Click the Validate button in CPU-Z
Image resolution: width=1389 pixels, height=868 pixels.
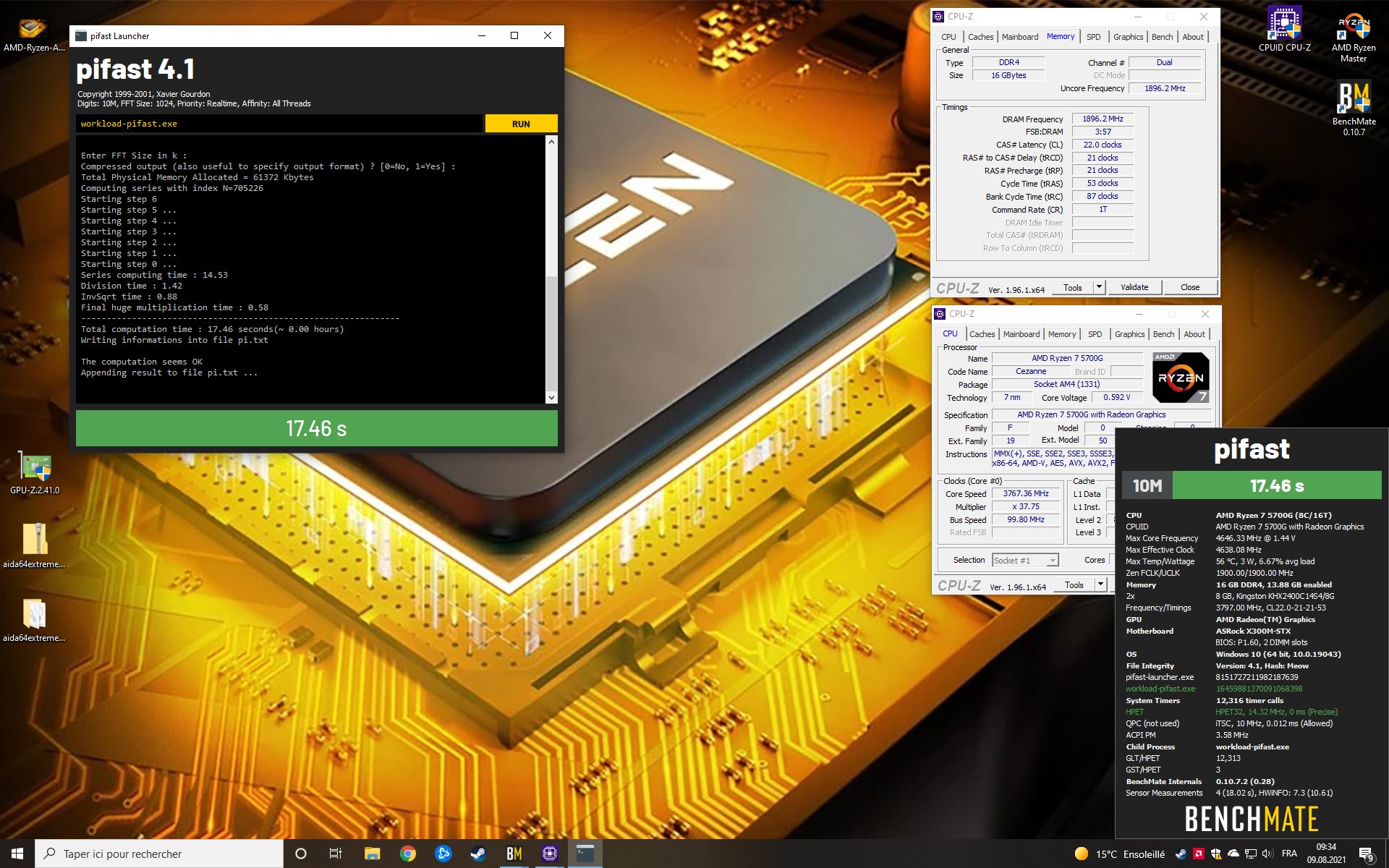click(x=1134, y=287)
